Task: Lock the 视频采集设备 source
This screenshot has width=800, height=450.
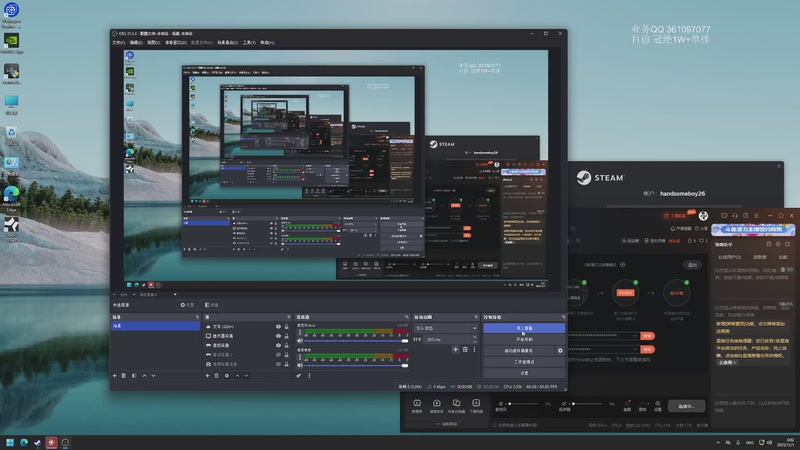Action: [x=286, y=364]
